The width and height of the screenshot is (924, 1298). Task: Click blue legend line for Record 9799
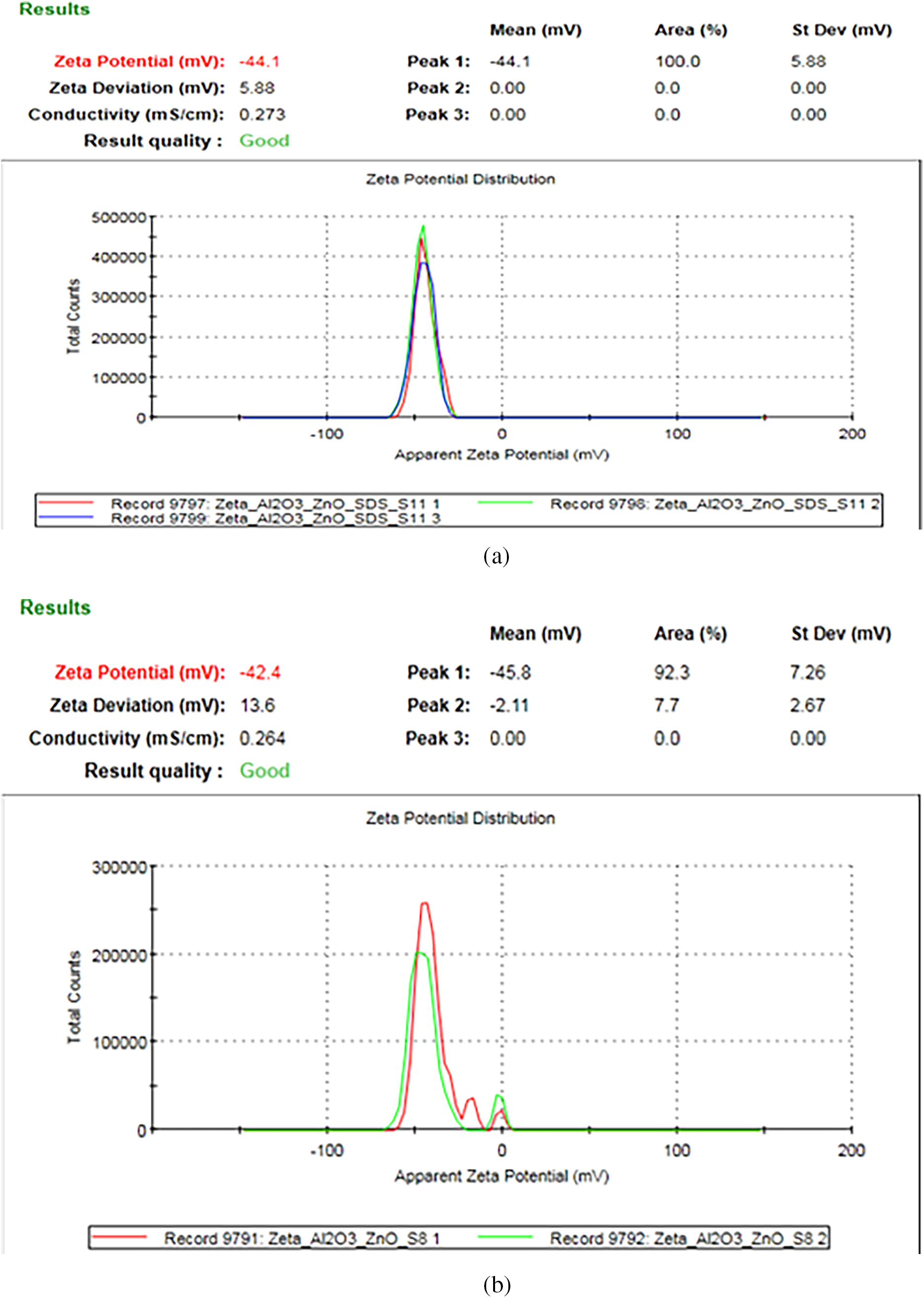(x=66, y=517)
